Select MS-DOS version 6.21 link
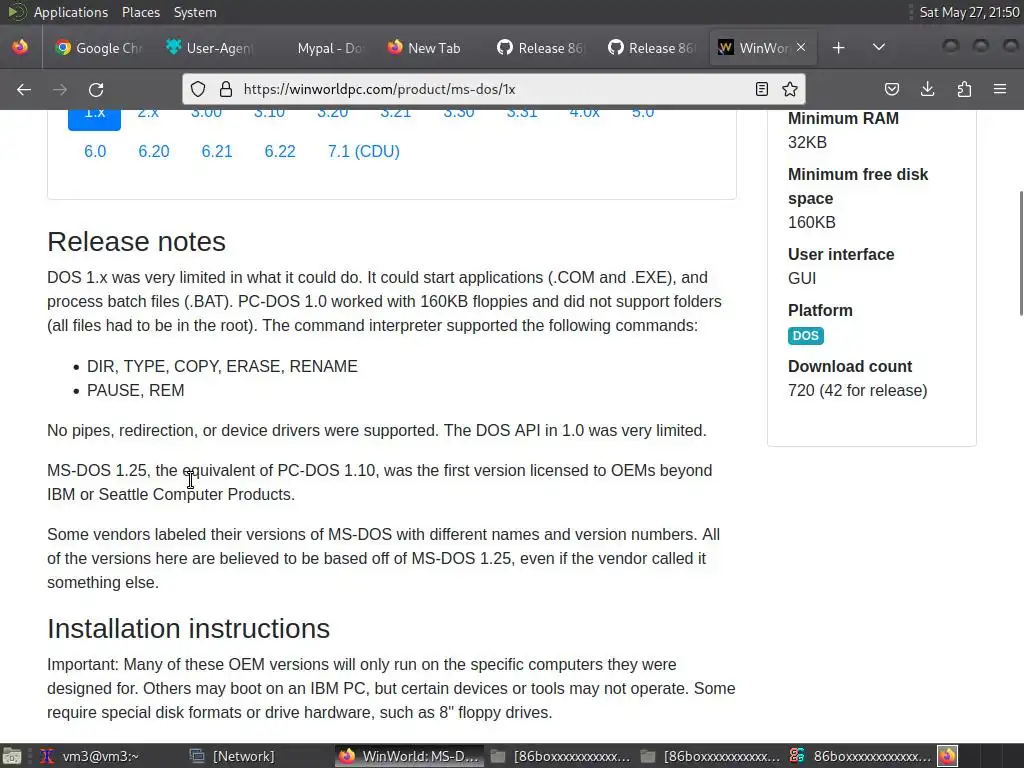 (x=217, y=152)
